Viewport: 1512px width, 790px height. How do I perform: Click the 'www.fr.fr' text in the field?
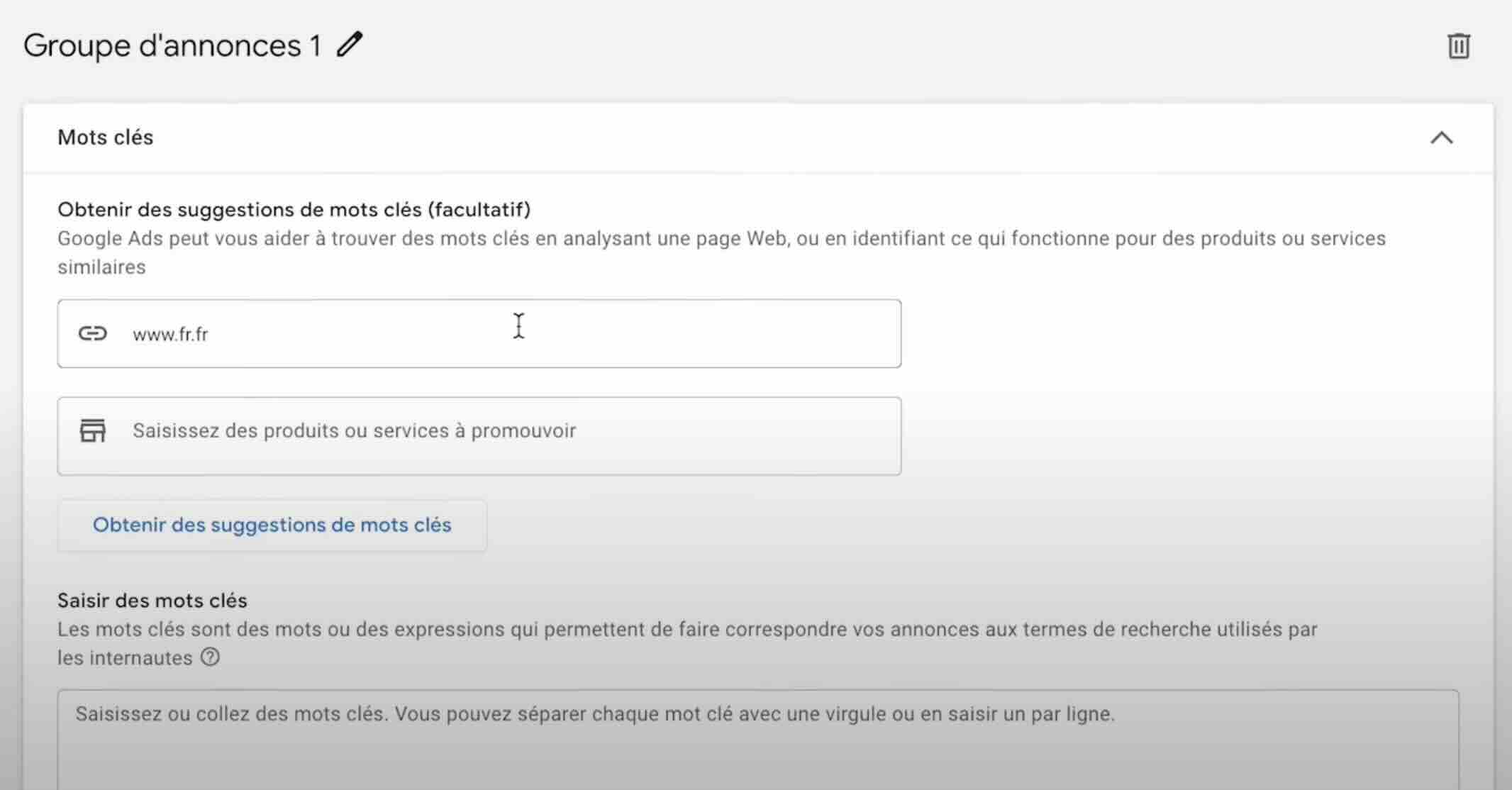[170, 334]
